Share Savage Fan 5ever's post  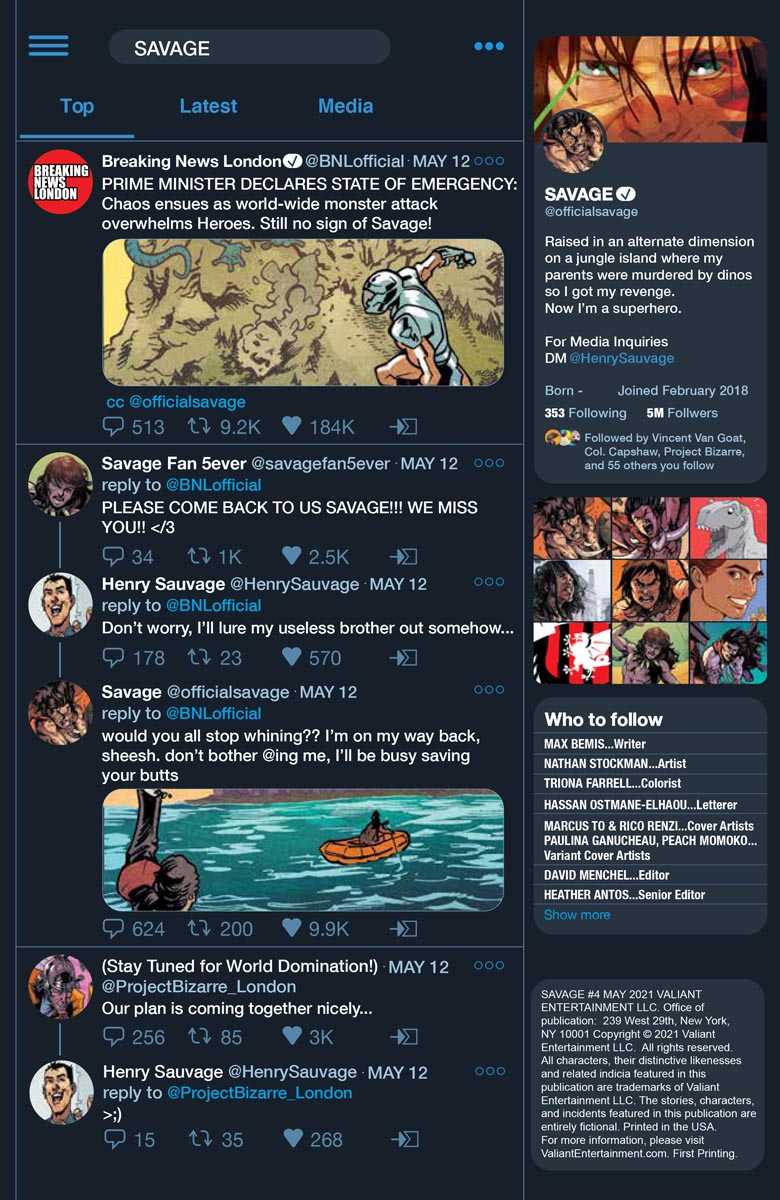(x=403, y=557)
